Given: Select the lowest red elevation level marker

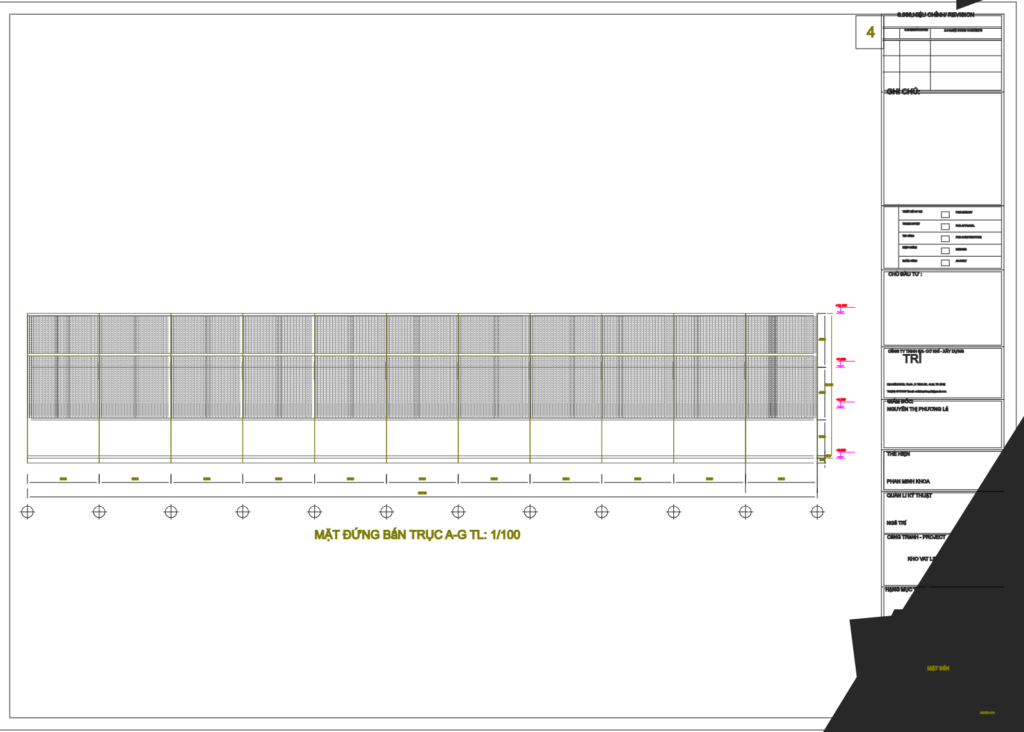Looking at the screenshot, I should tap(842, 452).
